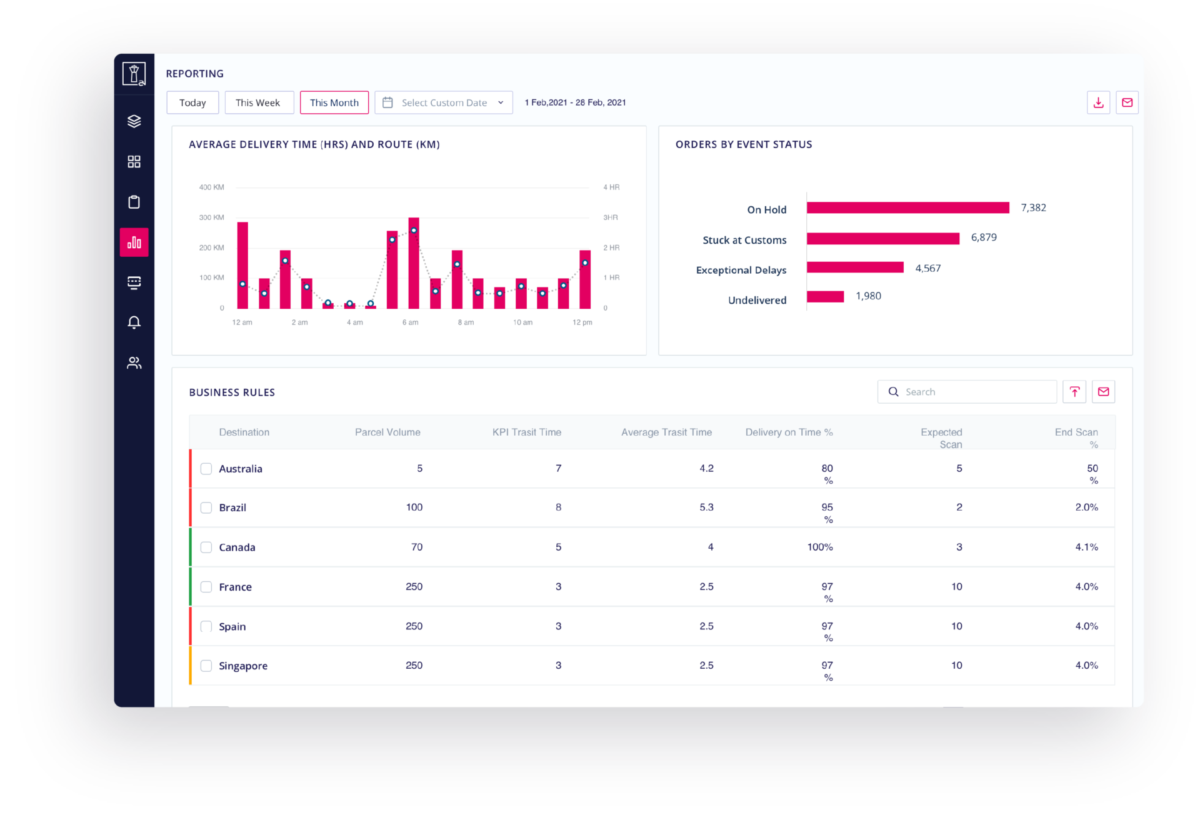Switch to the Today time filter
Image resolution: width=1200 pixels, height=825 pixels.
point(192,102)
